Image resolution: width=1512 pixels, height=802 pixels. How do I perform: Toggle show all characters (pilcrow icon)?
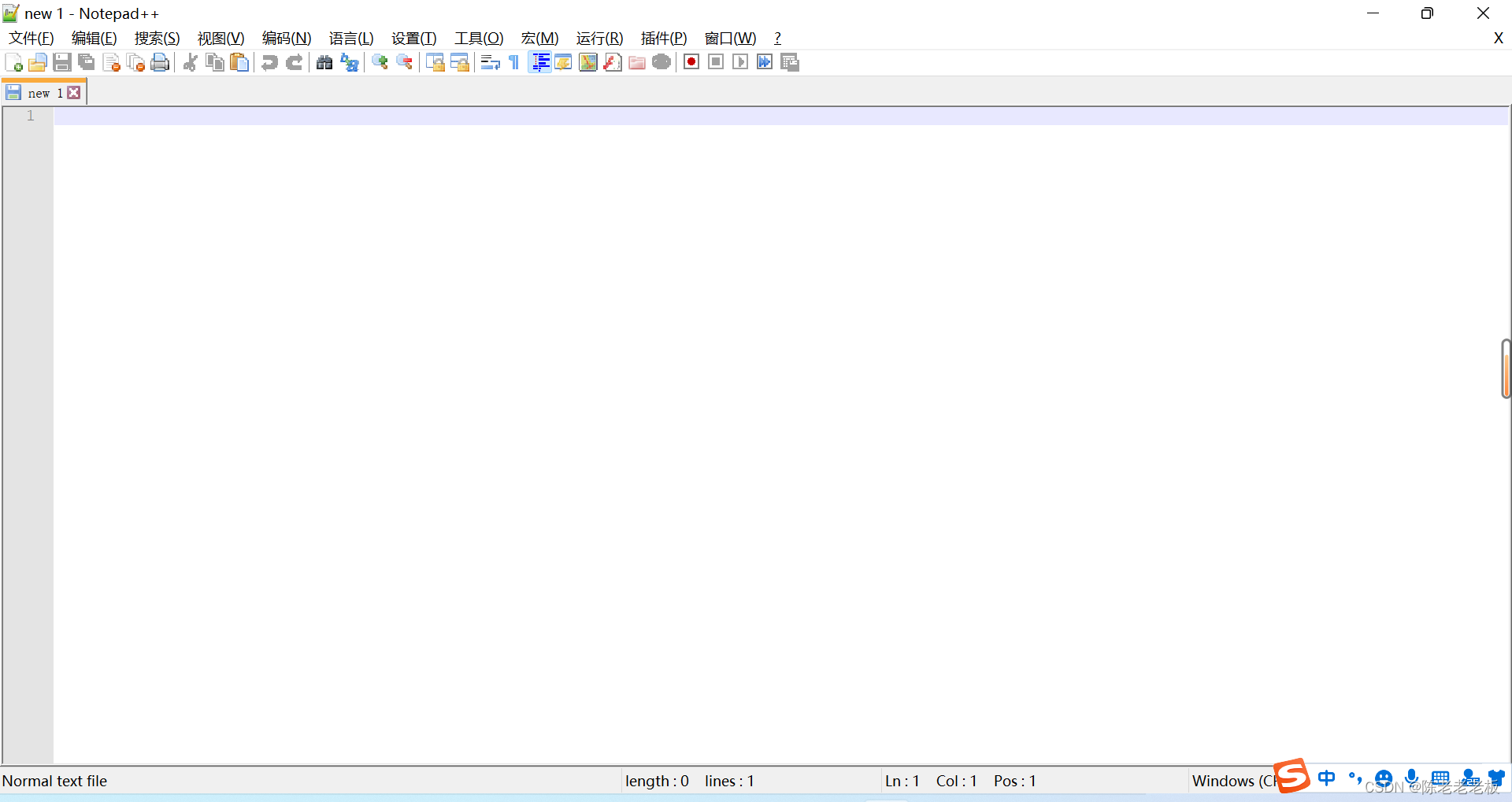(514, 62)
